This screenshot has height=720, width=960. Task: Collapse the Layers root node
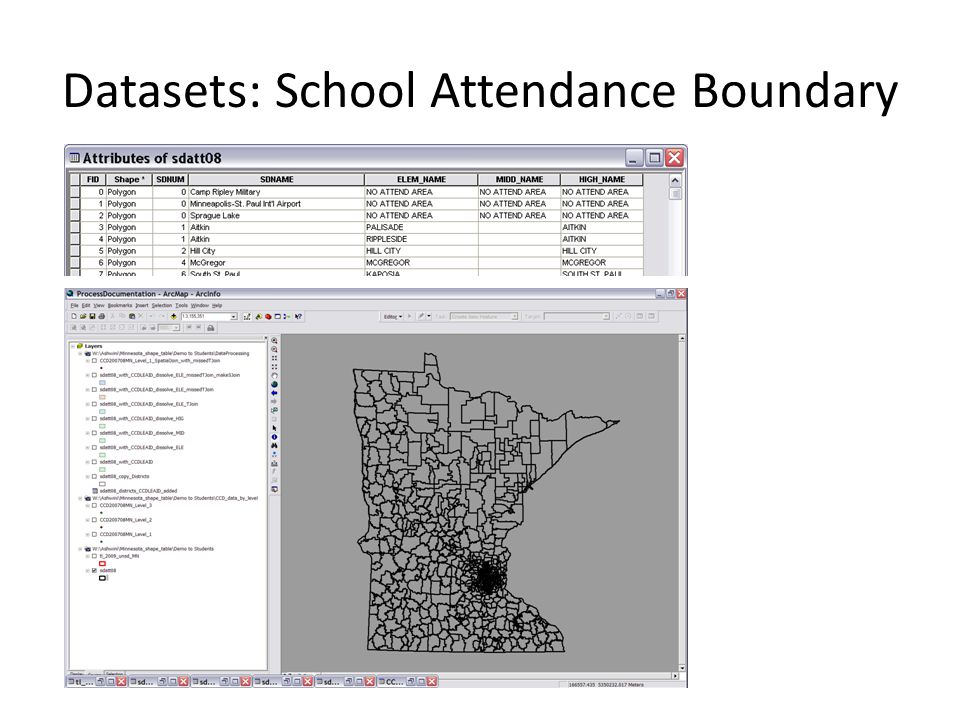coord(73,346)
